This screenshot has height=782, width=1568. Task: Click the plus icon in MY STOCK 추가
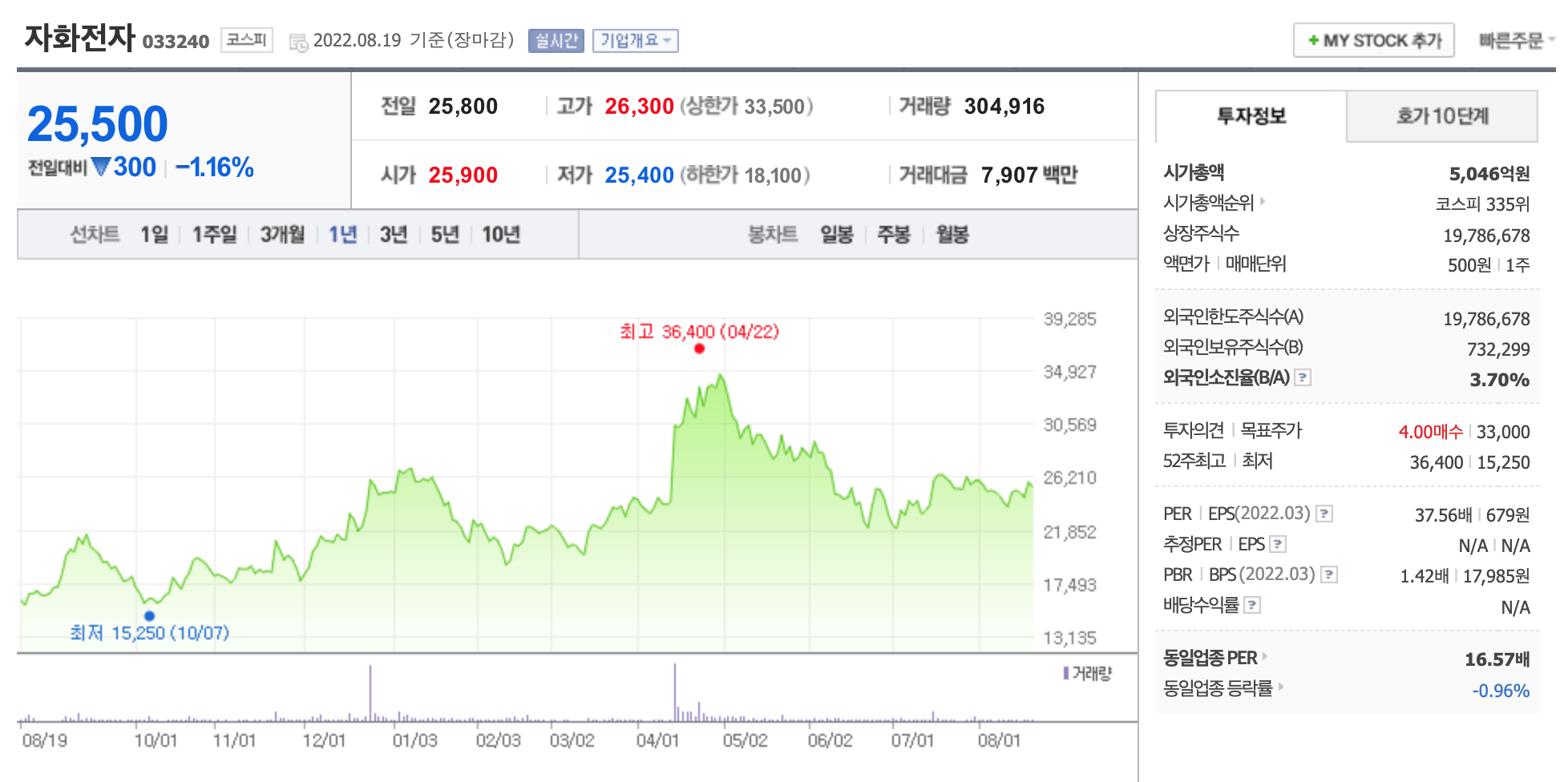click(x=1313, y=40)
